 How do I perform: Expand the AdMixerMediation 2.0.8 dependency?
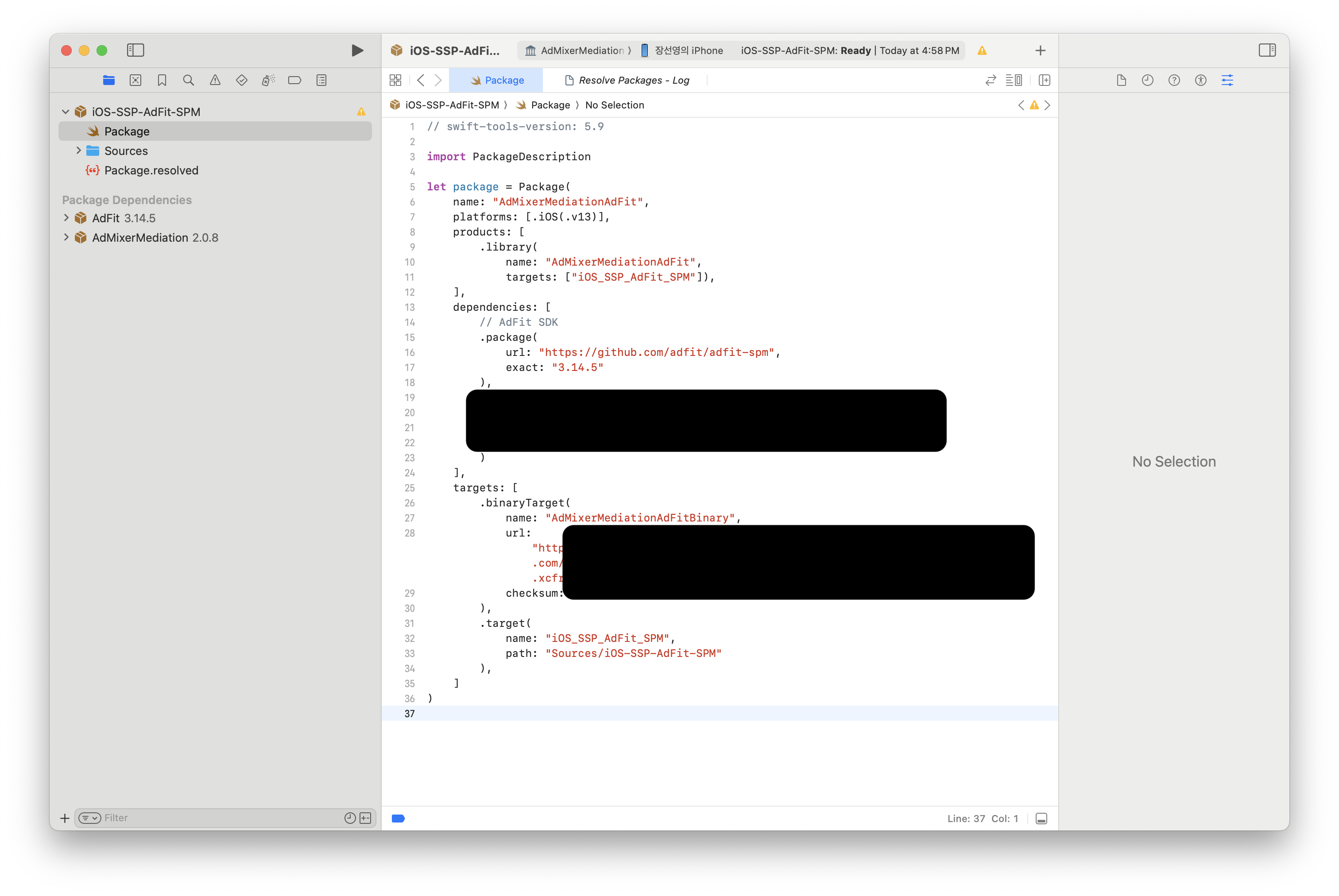(66, 237)
